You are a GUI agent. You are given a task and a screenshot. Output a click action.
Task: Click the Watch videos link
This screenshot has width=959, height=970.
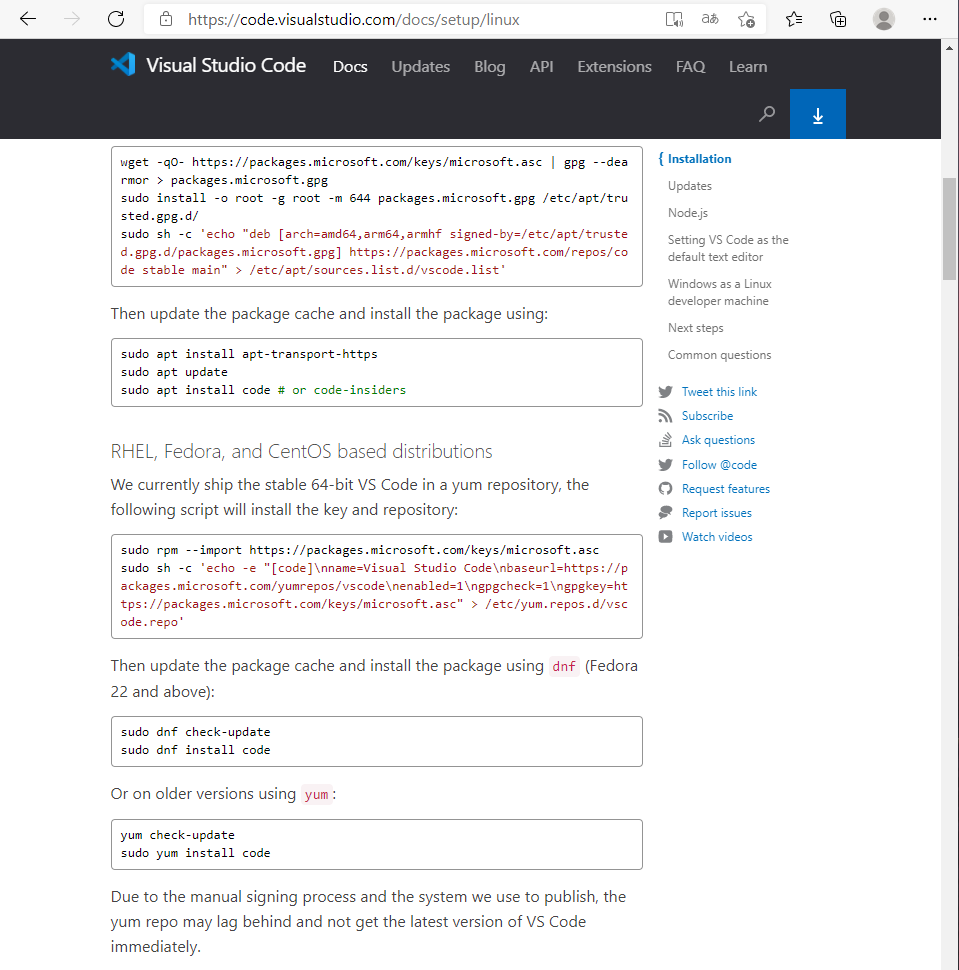coord(717,537)
